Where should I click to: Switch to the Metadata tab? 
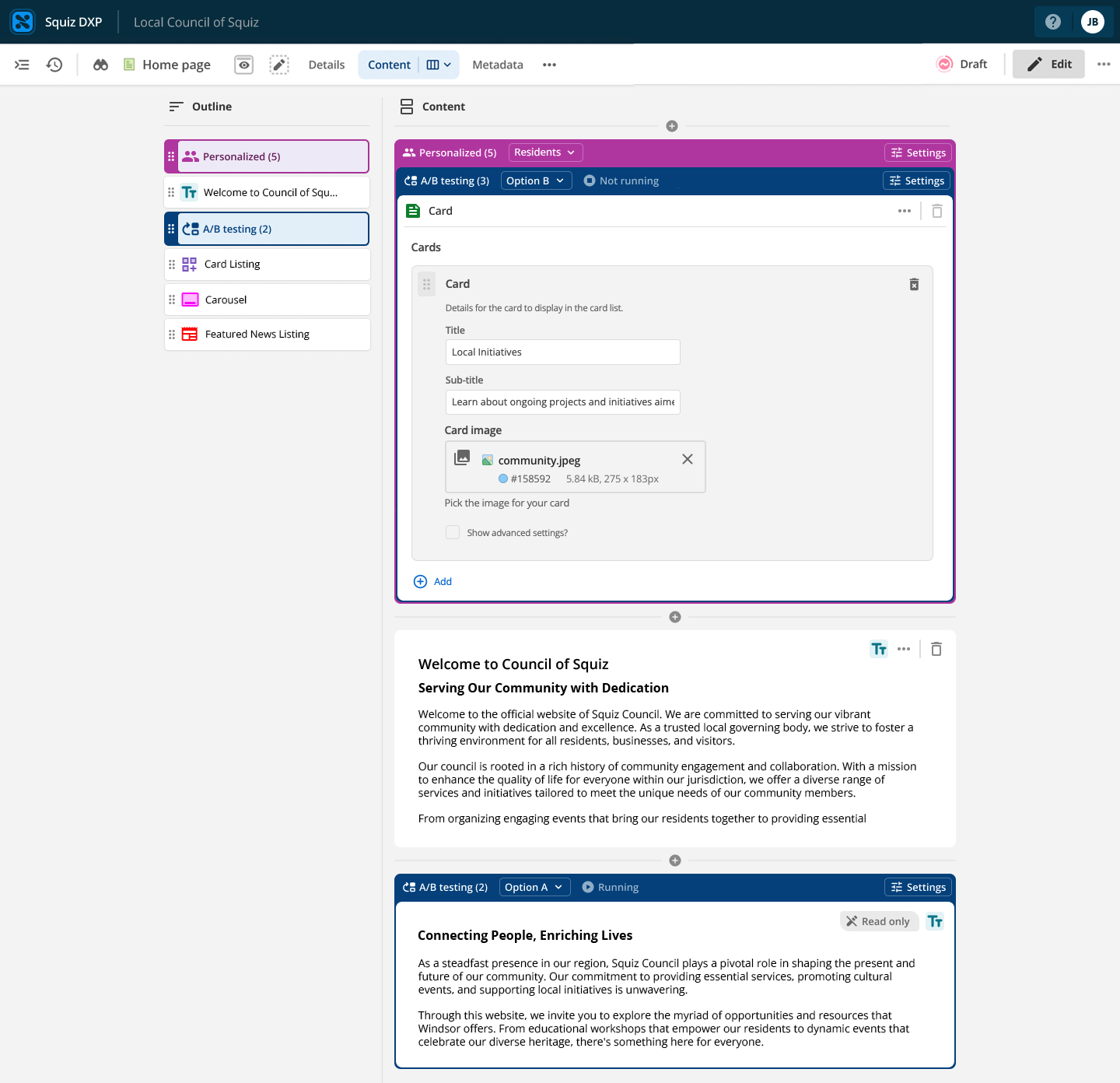[498, 65]
